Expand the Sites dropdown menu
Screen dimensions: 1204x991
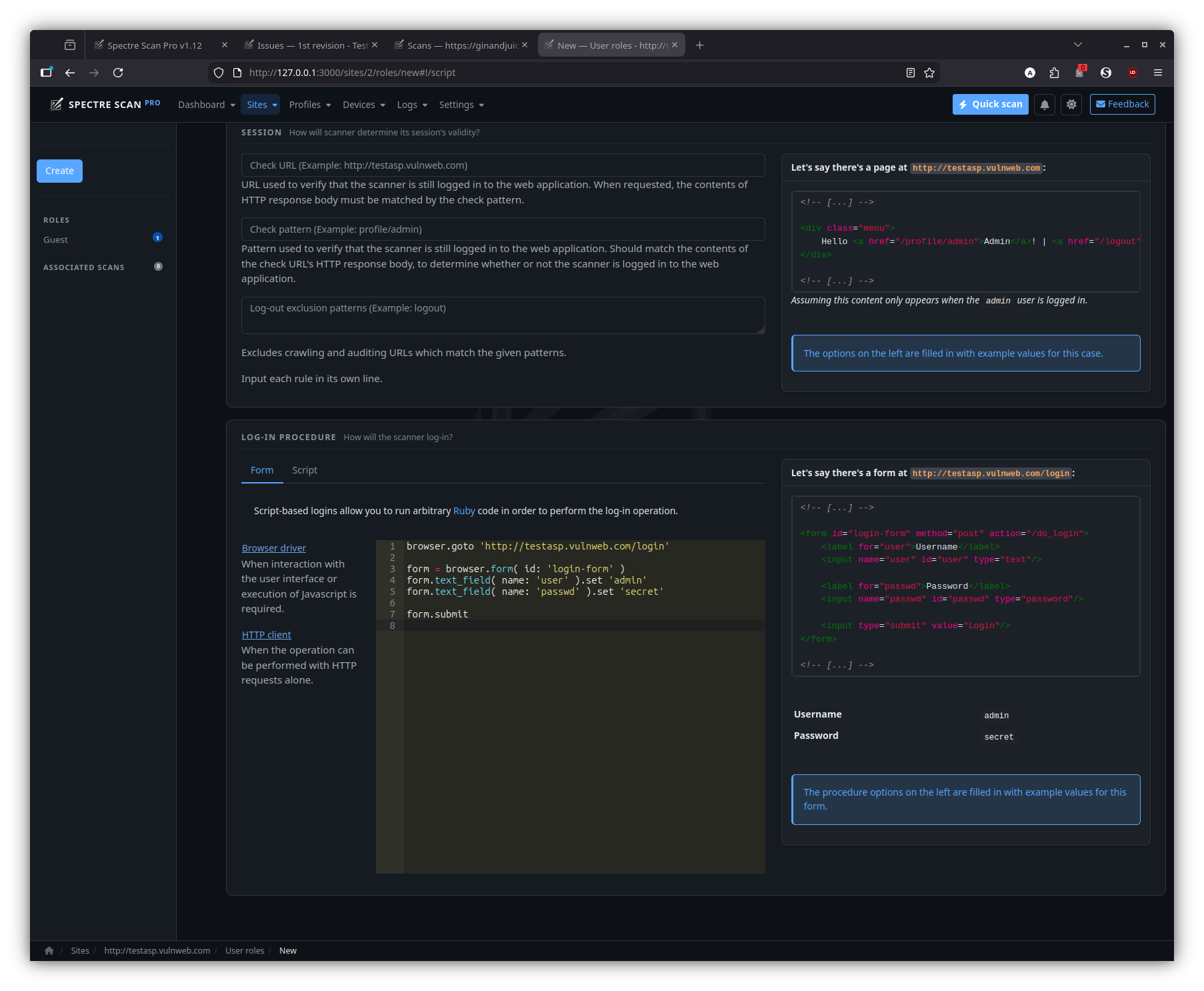(261, 105)
